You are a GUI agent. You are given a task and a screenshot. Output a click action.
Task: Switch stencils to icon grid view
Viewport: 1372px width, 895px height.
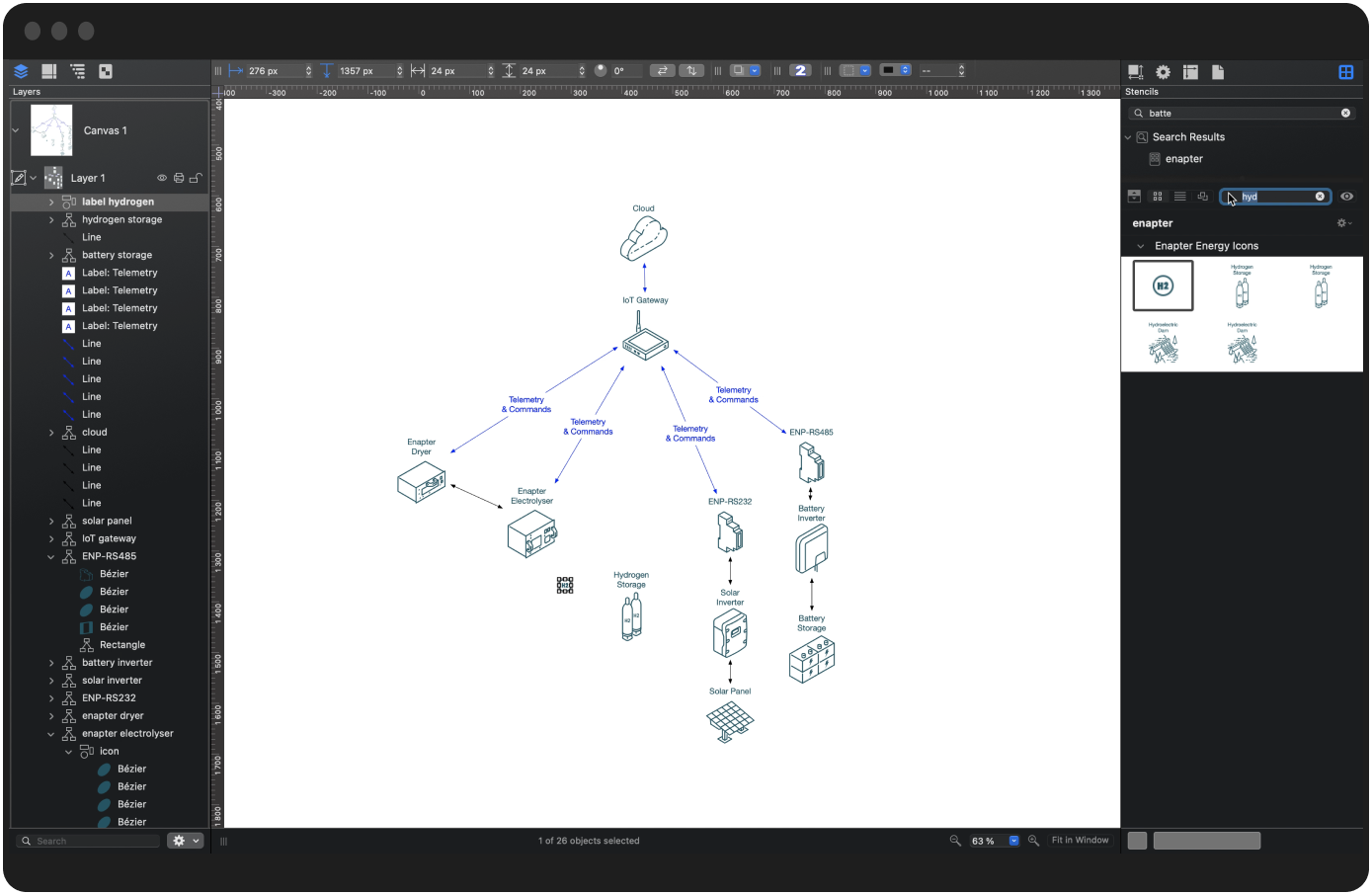(x=1158, y=197)
